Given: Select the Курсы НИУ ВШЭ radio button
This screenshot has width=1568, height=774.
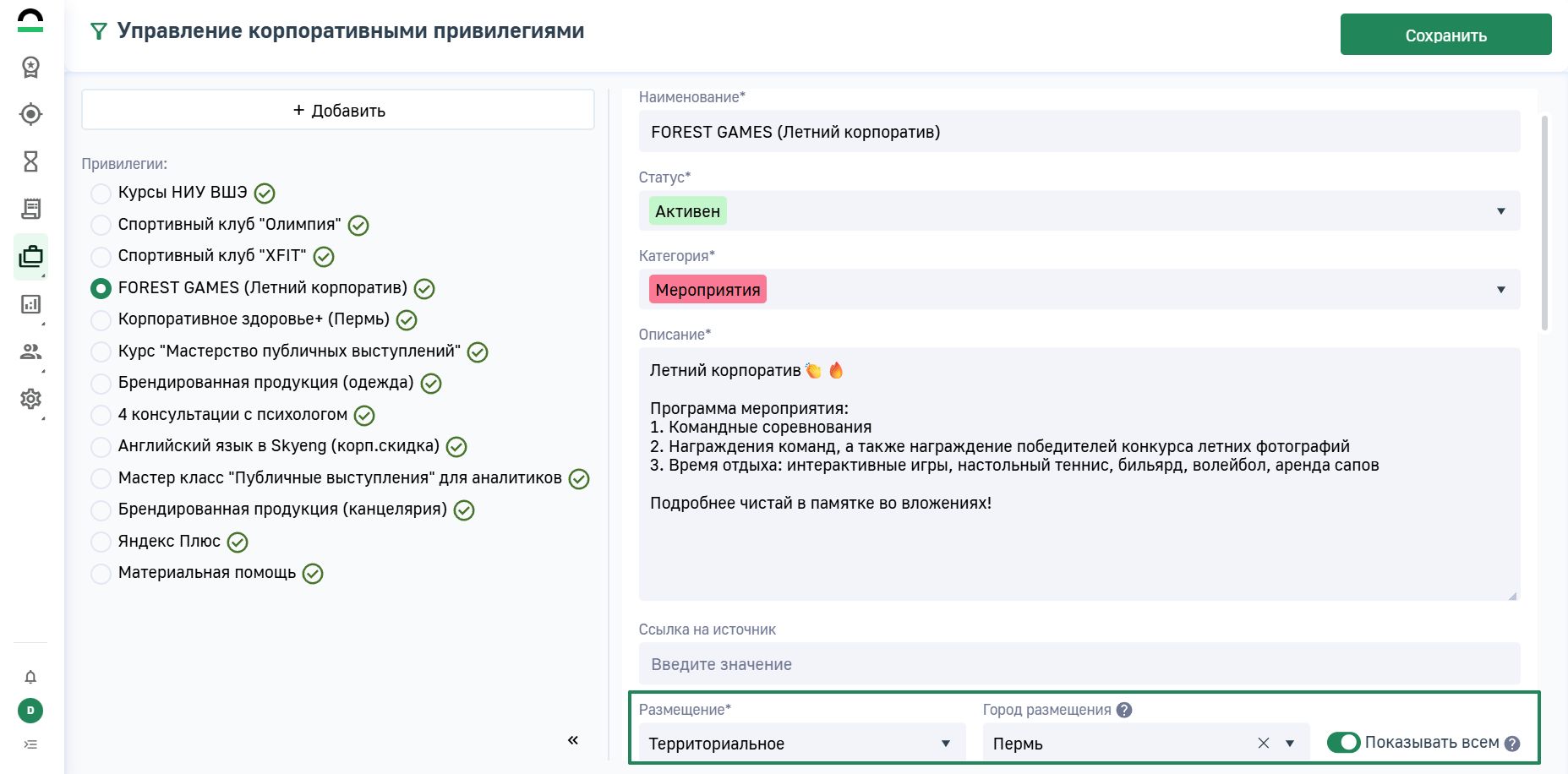Looking at the screenshot, I should click(x=101, y=193).
